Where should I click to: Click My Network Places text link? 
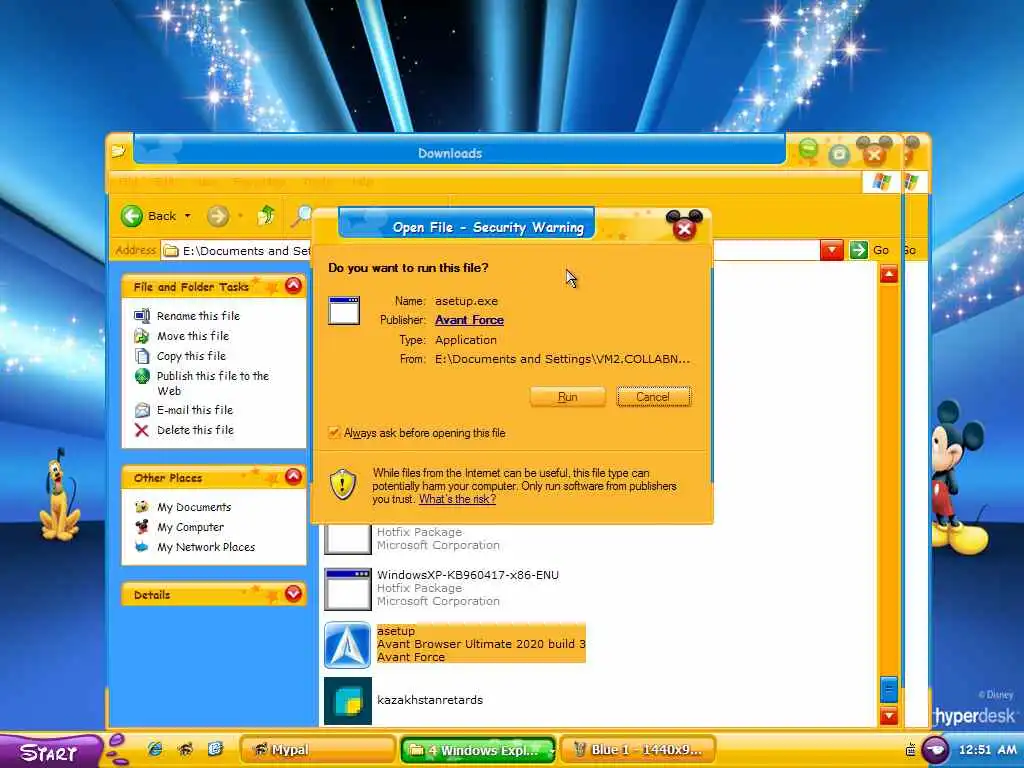pyautogui.click(x=206, y=547)
